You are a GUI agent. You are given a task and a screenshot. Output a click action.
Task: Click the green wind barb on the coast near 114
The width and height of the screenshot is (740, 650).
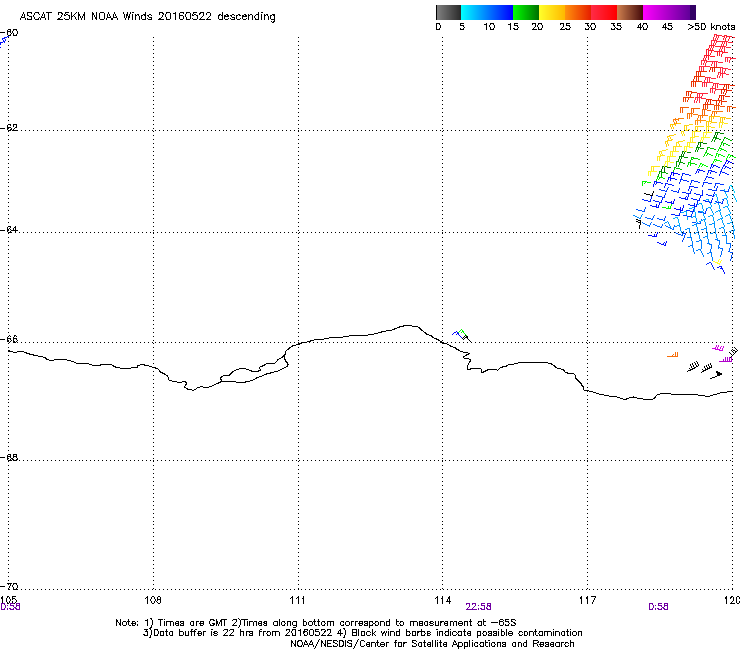coord(461,333)
